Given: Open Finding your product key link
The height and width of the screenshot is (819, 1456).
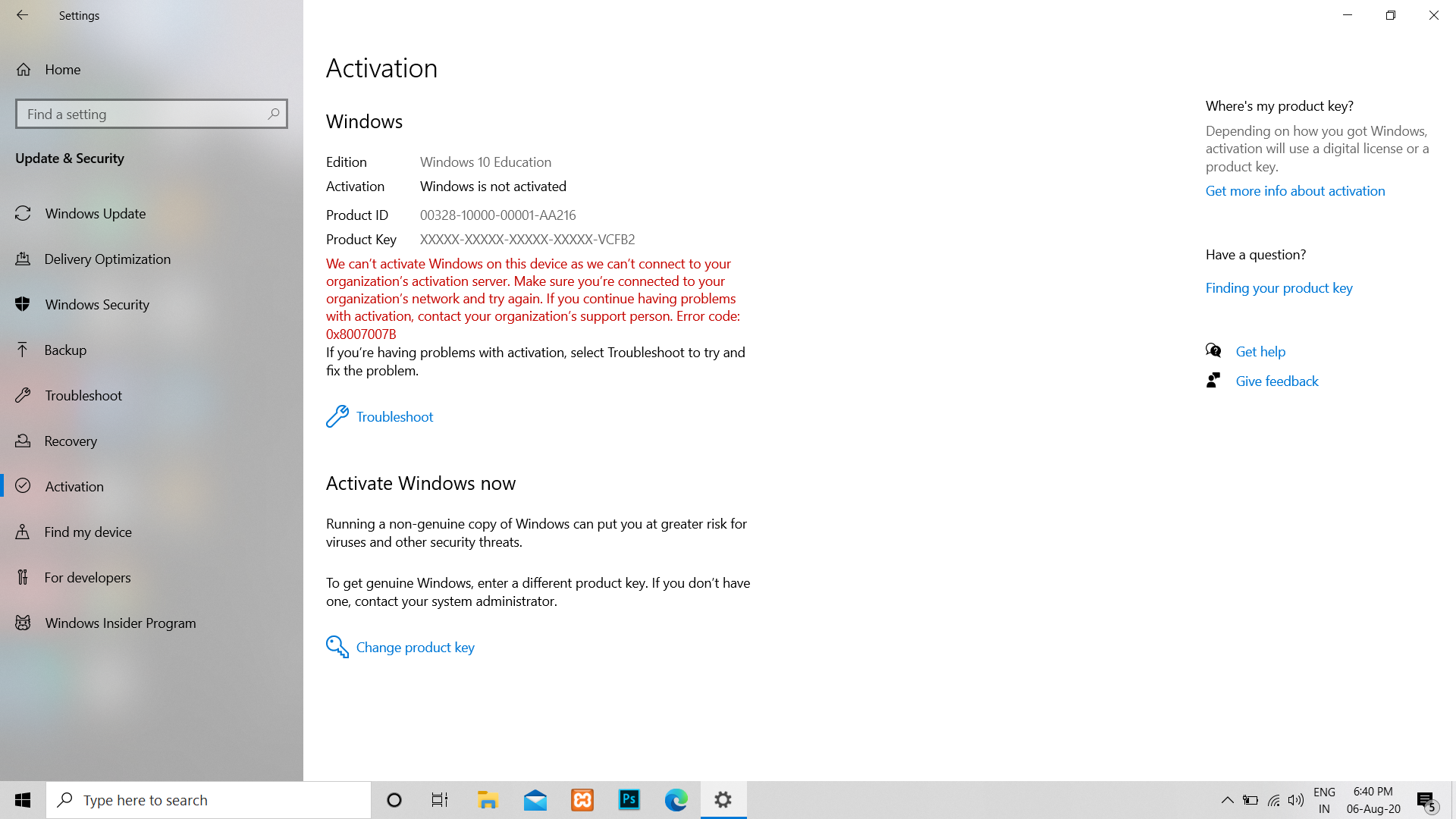Looking at the screenshot, I should [x=1279, y=287].
